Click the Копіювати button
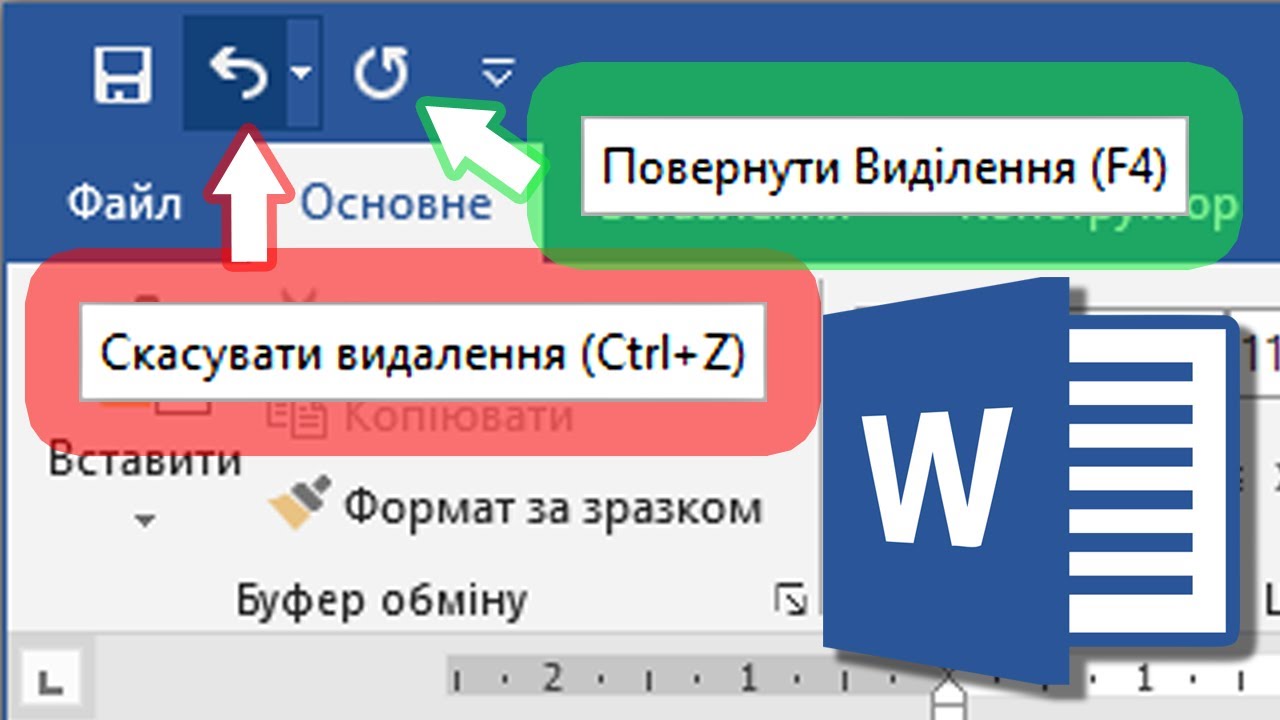The image size is (1280, 720). coord(420,417)
